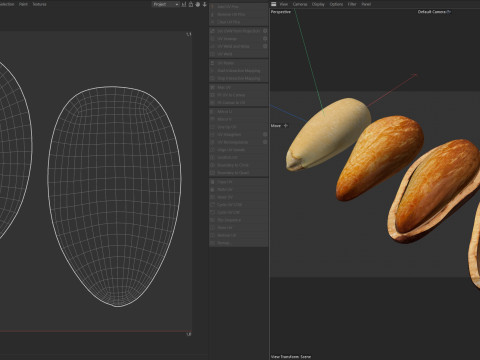This screenshot has width=480, height=360.
Task: Click the UV Relax command
Action: point(239,63)
